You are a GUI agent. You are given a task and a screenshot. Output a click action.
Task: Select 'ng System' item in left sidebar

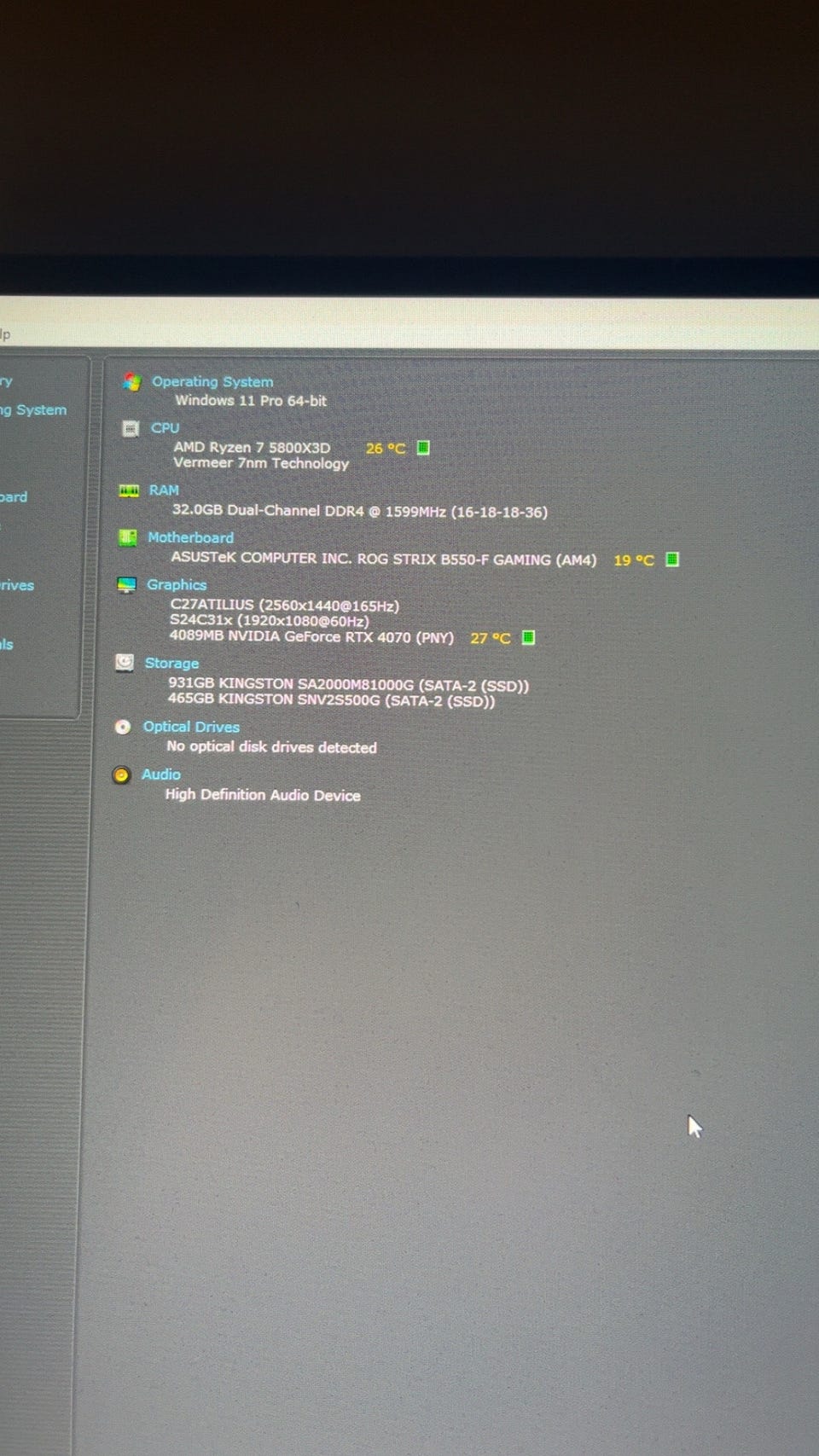point(33,410)
